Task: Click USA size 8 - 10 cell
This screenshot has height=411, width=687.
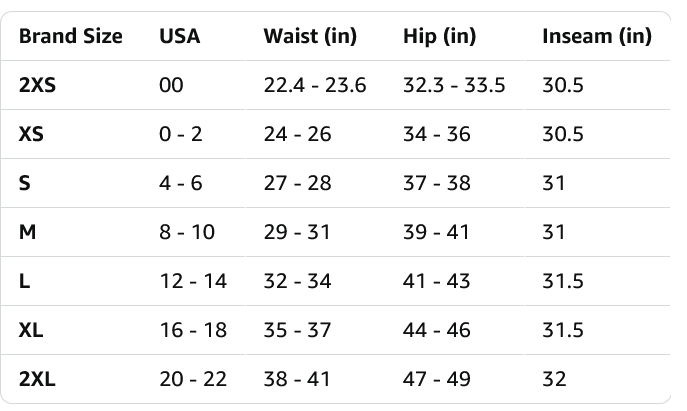Action: [x=187, y=232]
